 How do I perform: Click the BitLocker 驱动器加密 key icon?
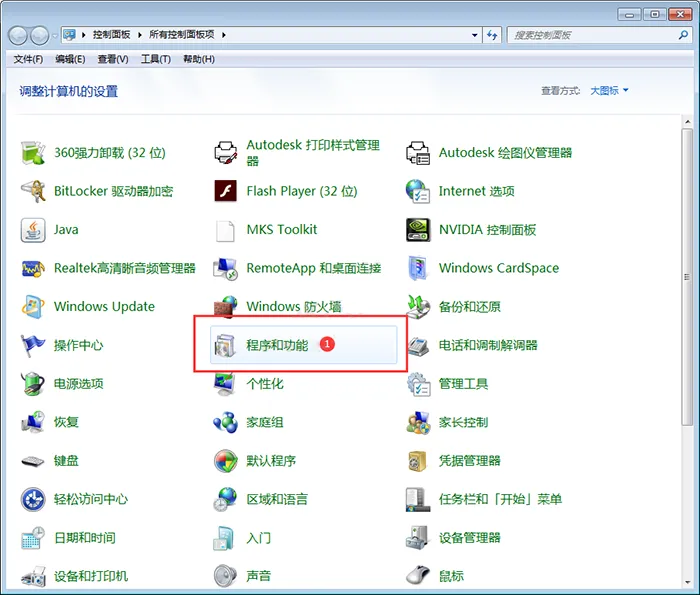33,191
